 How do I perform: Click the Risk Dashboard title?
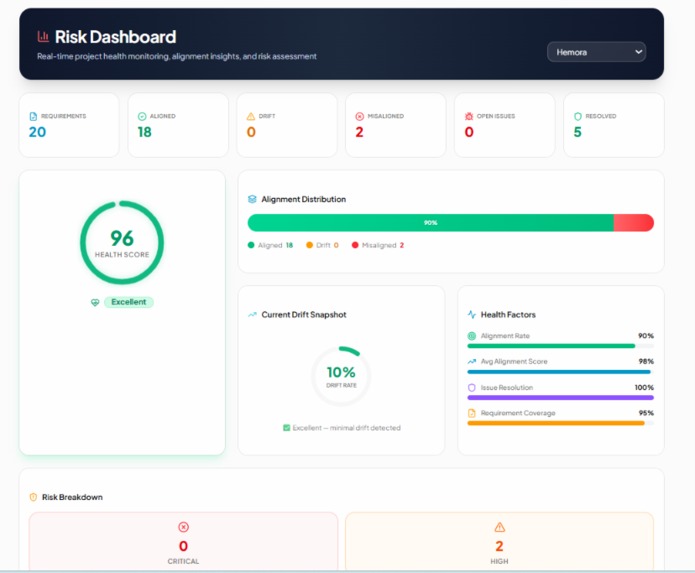click(x=115, y=37)
